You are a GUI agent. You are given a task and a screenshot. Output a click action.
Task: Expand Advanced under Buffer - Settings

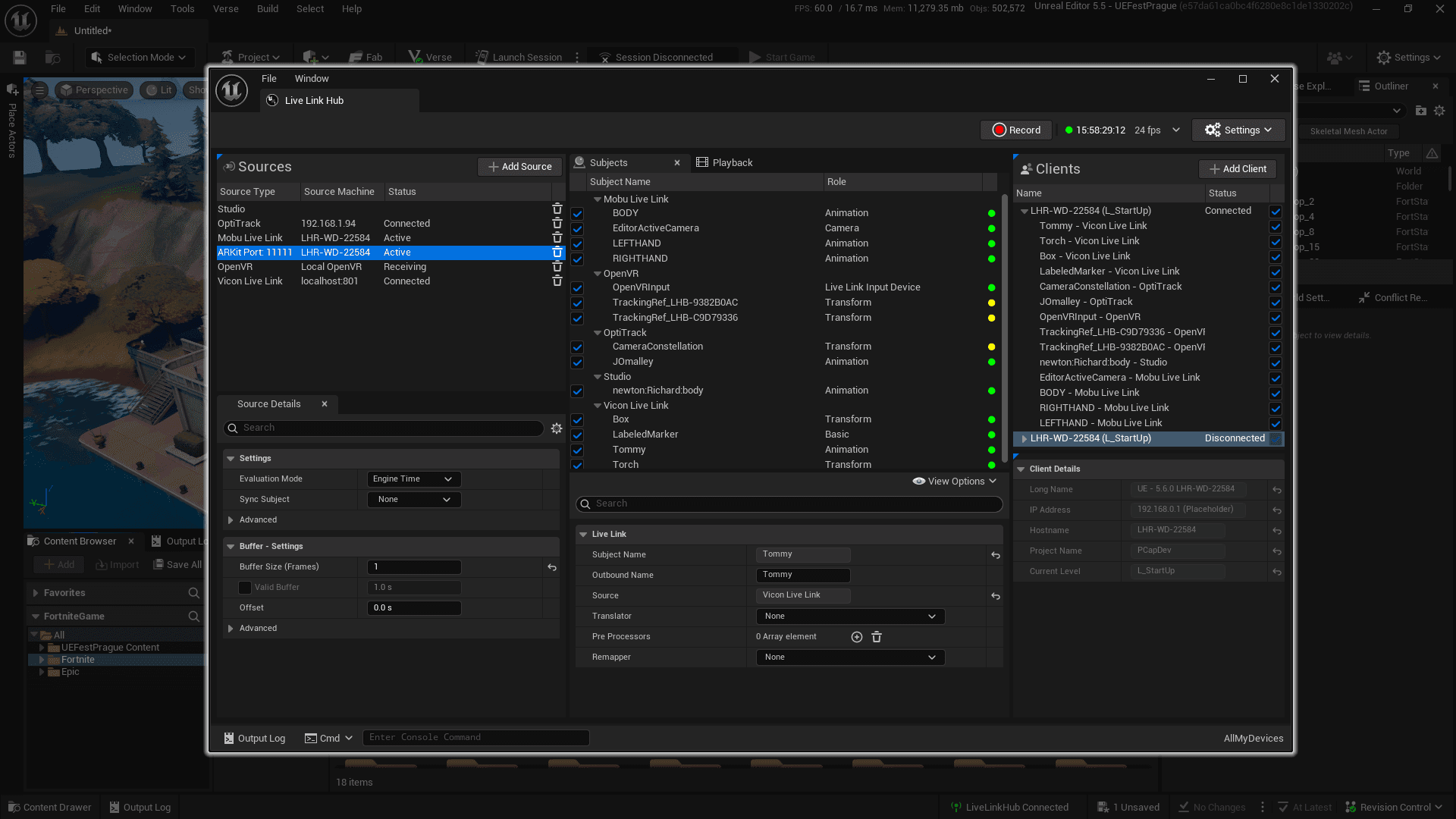coord(231,629)
